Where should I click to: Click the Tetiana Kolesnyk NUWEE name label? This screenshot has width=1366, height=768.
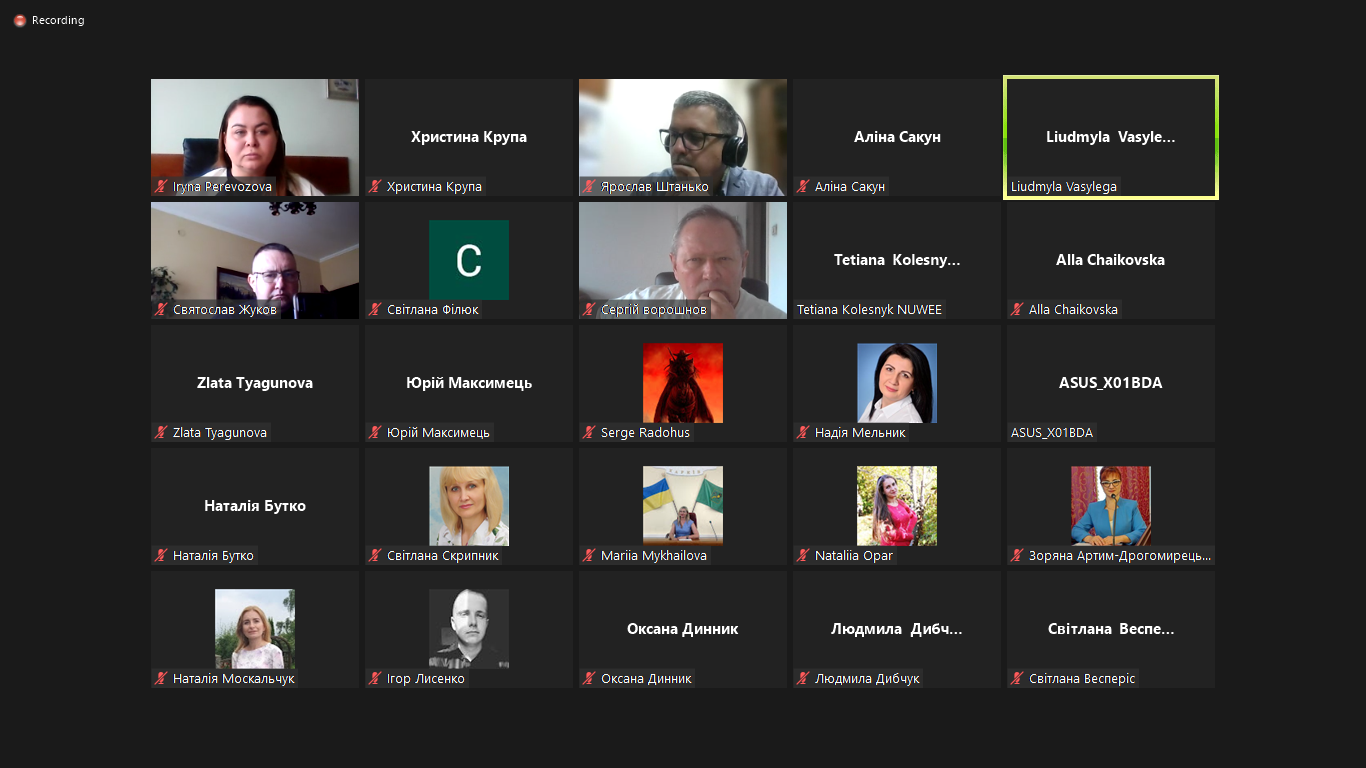click(x=869, y=310)
